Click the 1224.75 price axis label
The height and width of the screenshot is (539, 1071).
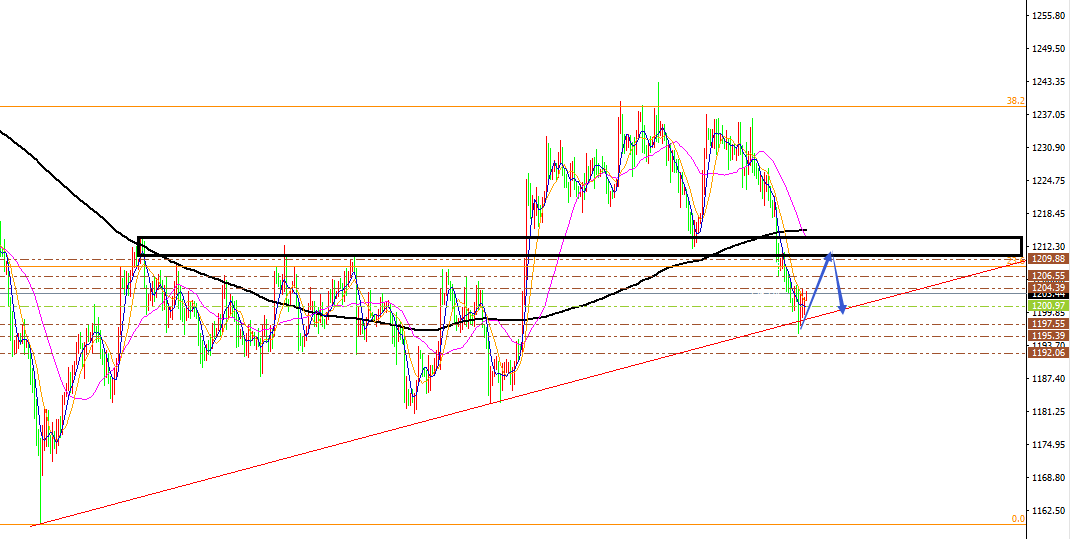coord(1050,180)
